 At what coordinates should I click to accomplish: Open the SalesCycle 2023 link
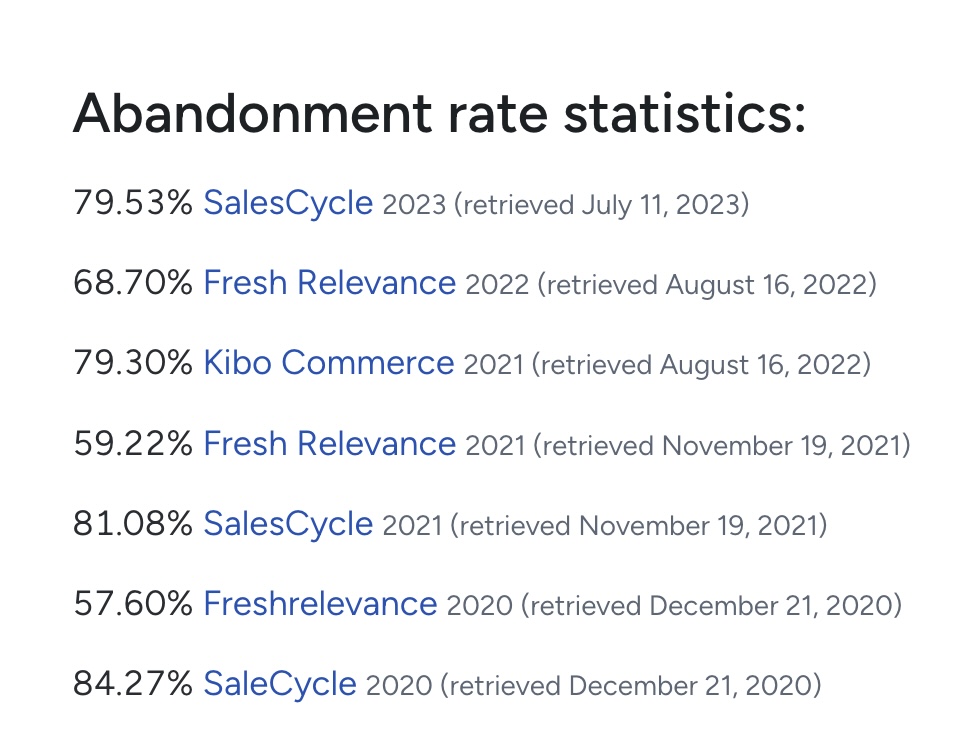[x=287, y=204]
